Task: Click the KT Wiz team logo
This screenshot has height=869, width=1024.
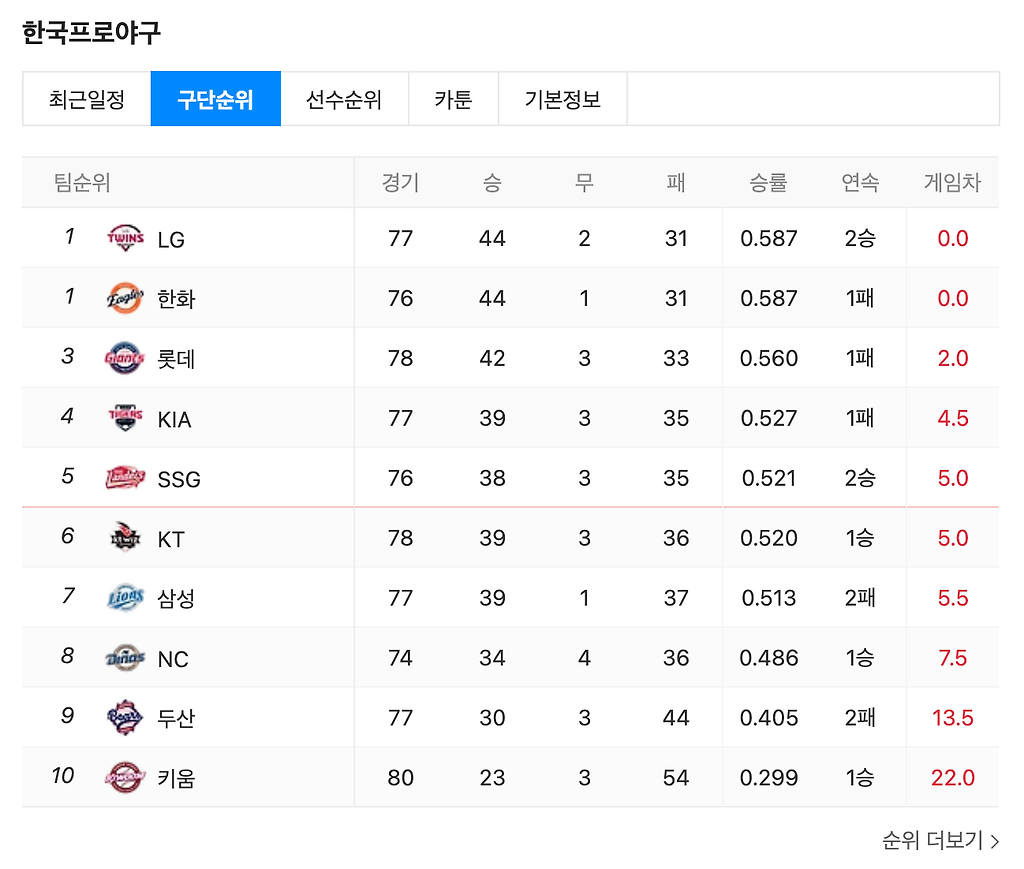Action: [x=125, y=537]
